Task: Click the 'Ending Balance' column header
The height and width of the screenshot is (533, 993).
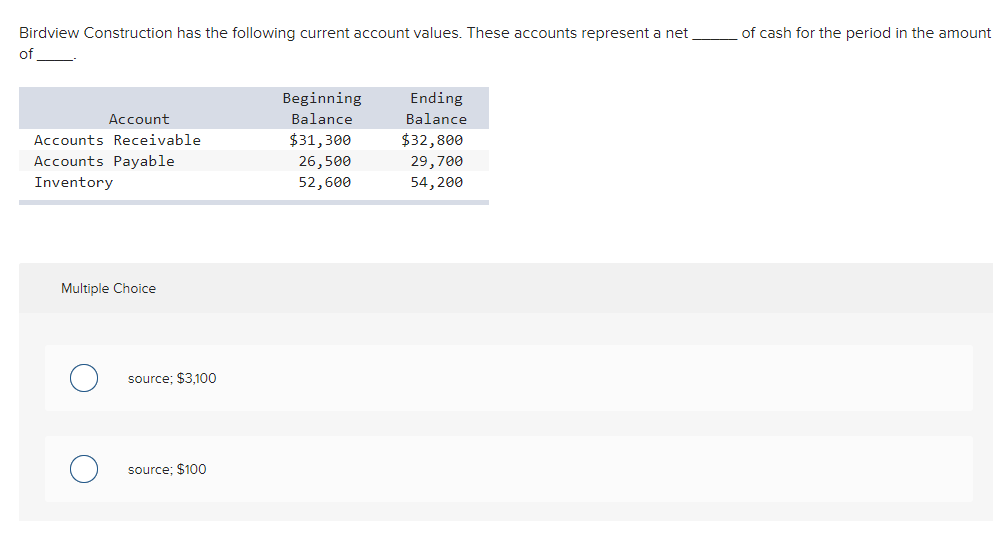Action: [436, 108]
